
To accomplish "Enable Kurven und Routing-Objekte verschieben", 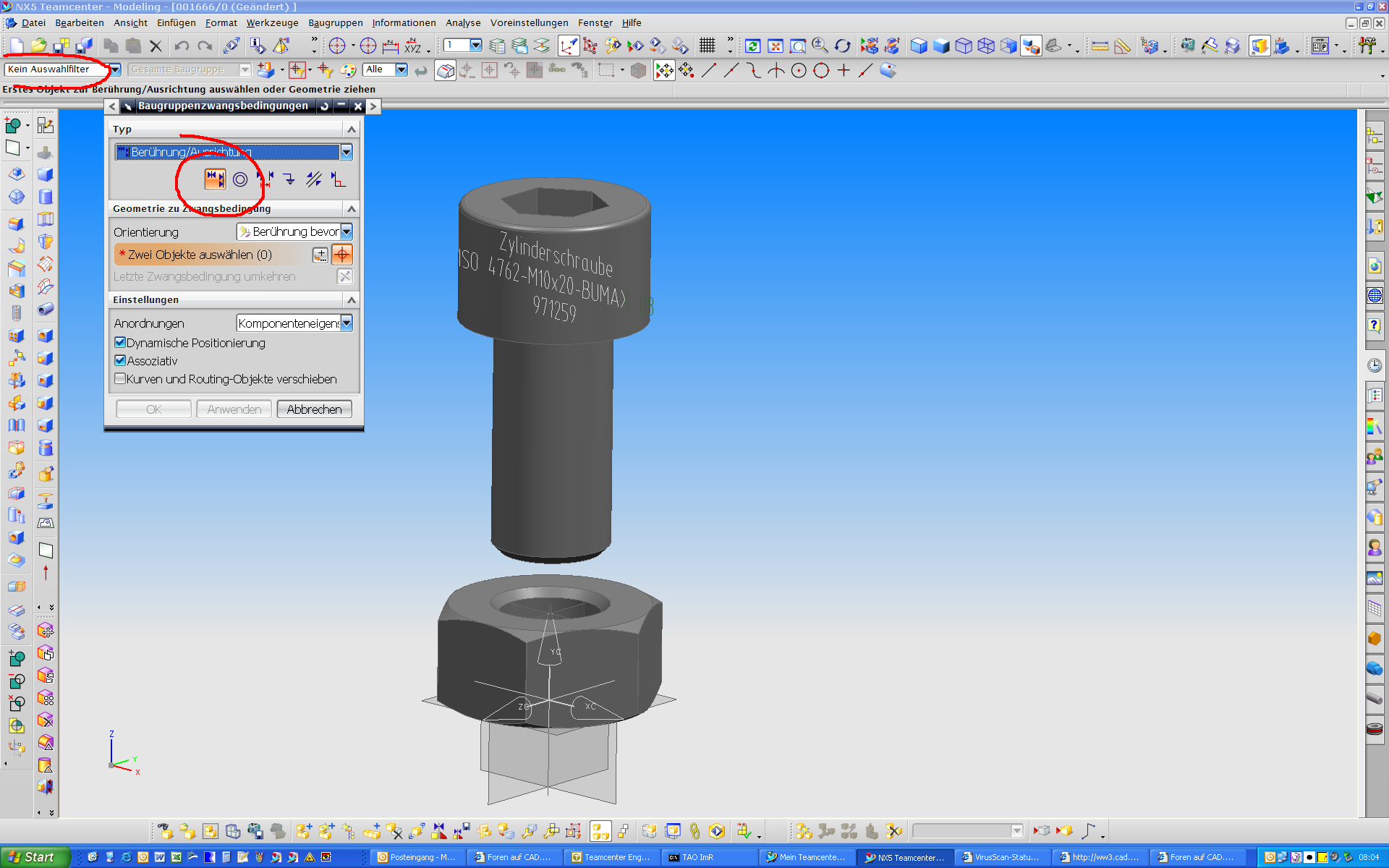I will [120, 379].
